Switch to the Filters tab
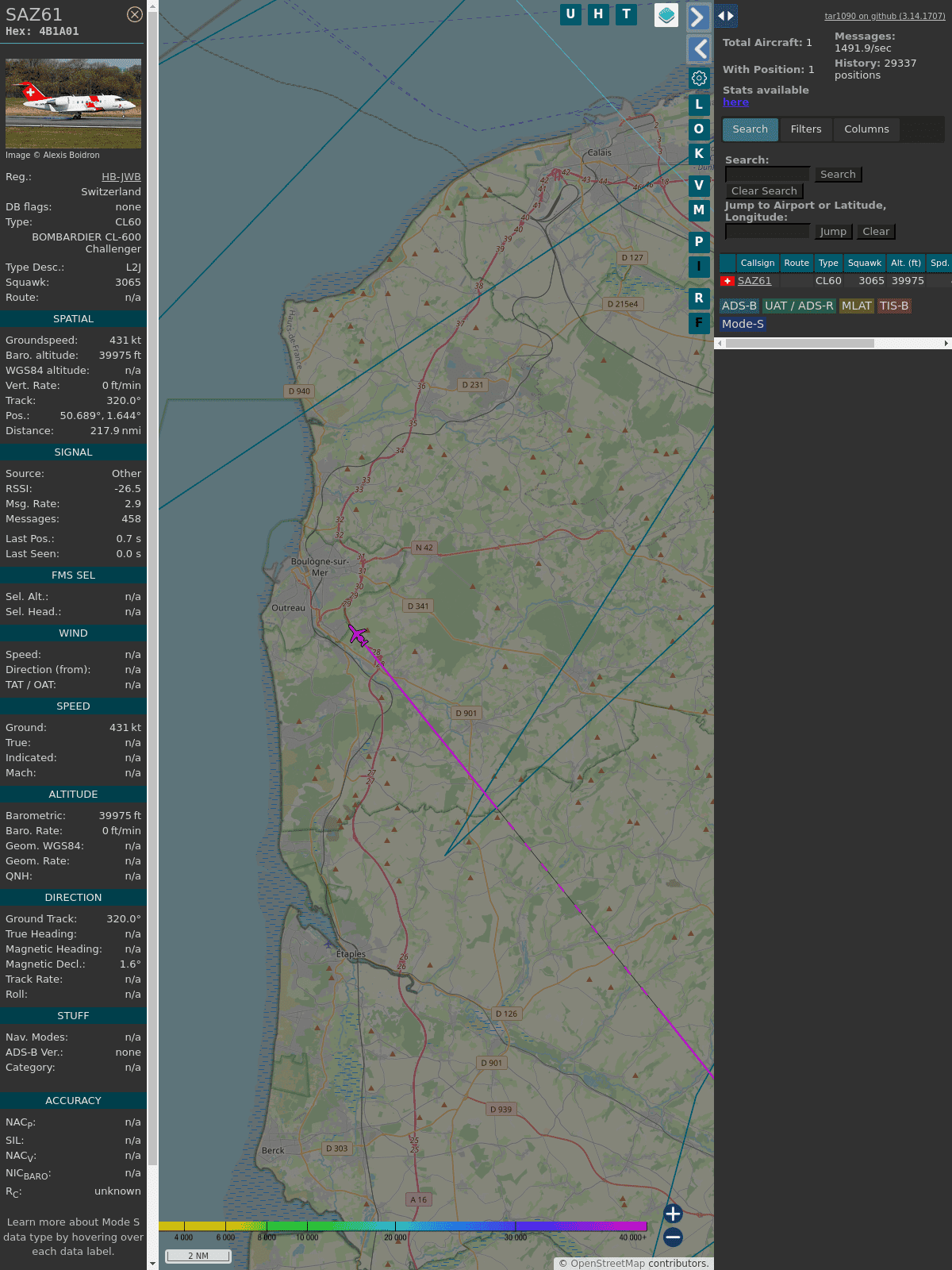The image size is (952, 1270). tap(805, 129)
